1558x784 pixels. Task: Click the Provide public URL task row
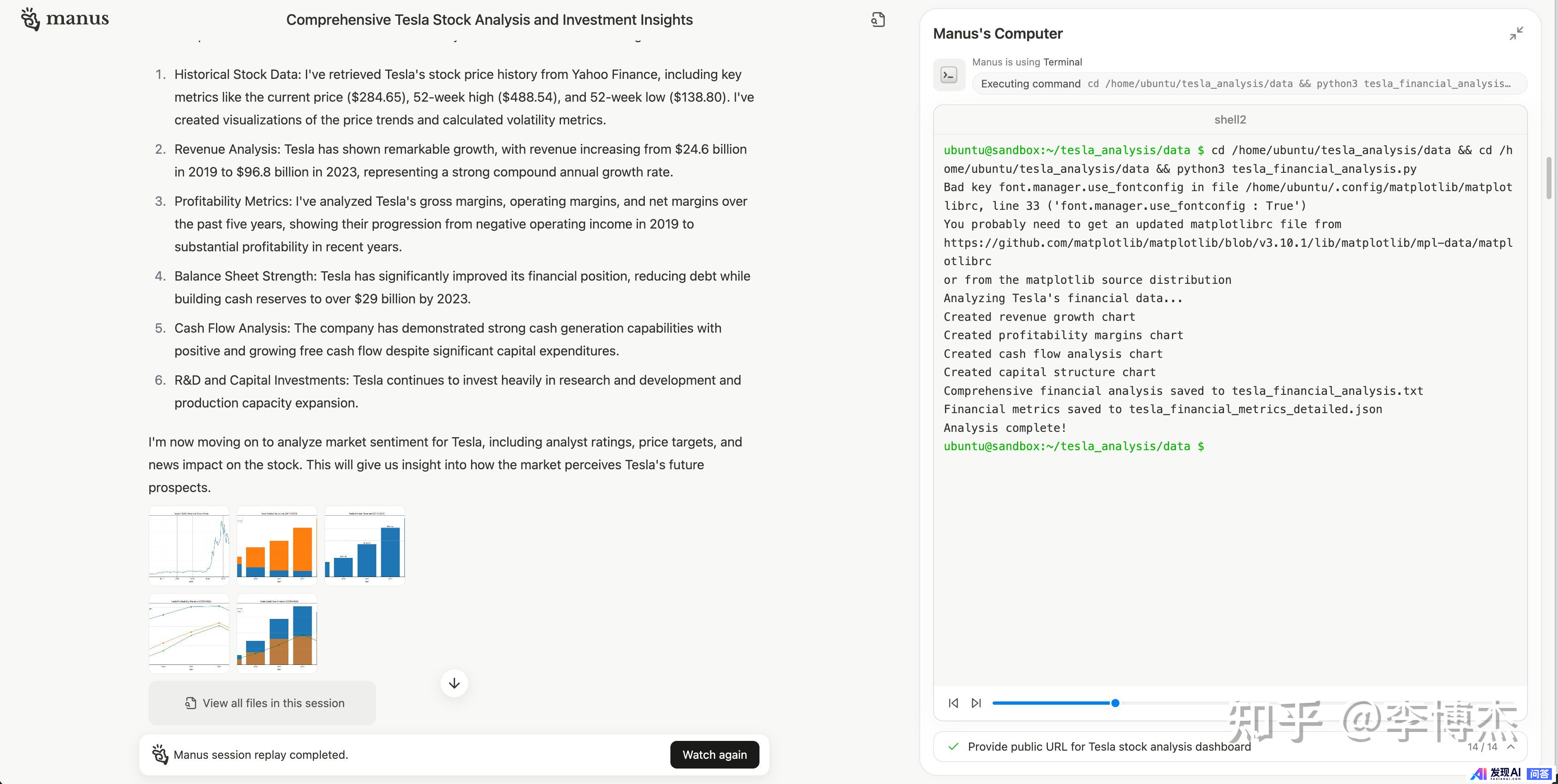tap(1108, 747)
